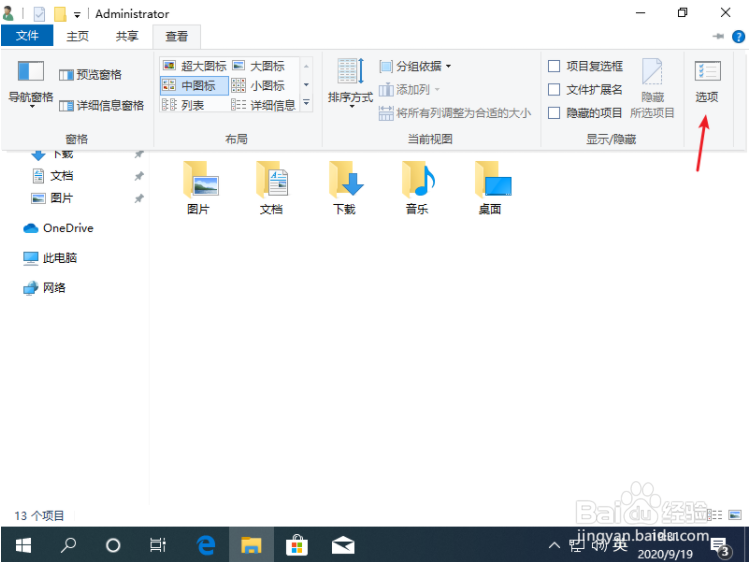Click new folder icon in title bar
Viewport: 750px width, 562px height.
pos(60,14)
